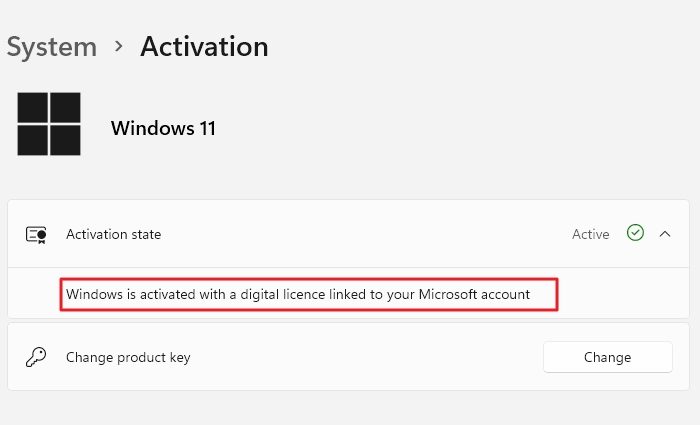Screen dimensions: 700x425
Task: Click the Activation state certificate icon
Action: tap(37, 234)
